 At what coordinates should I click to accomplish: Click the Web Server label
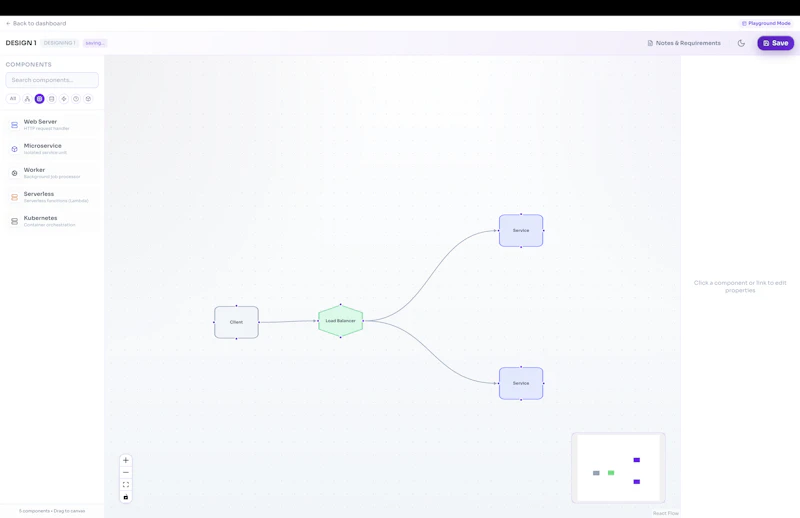click(40, 121)
